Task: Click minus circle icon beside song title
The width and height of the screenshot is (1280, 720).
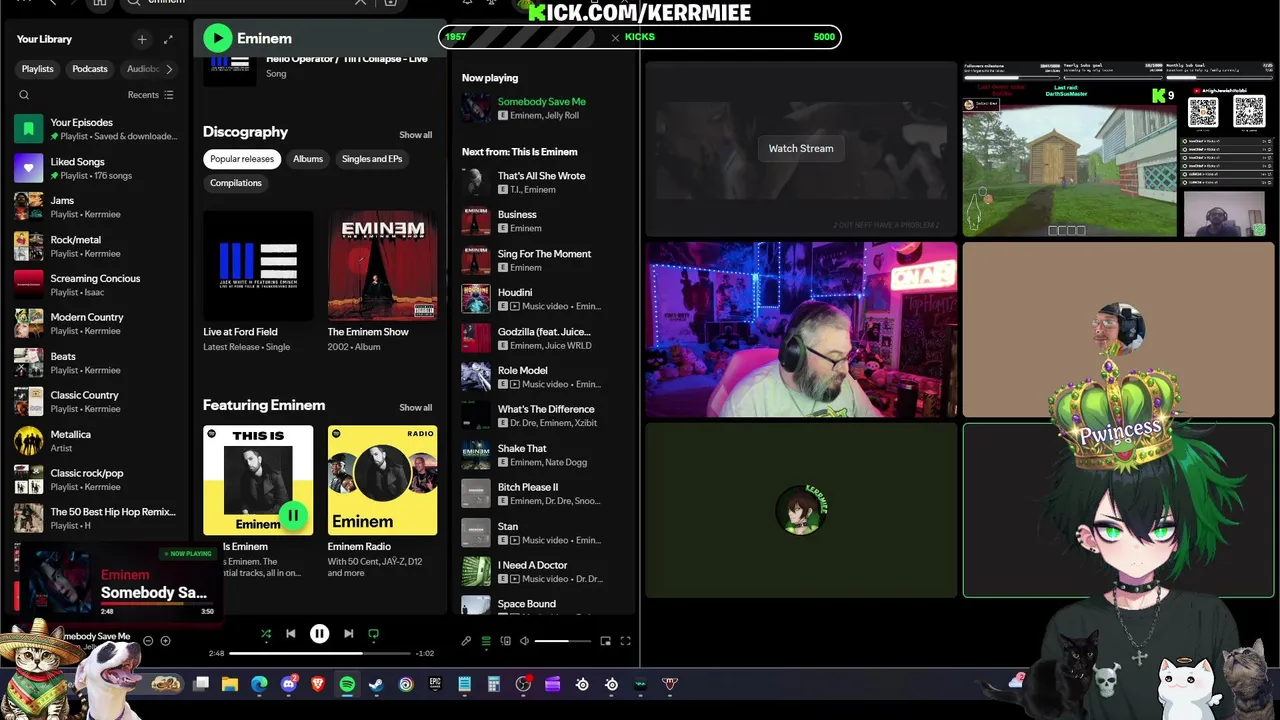Action: pyautogui.click(x=148, y=641)
